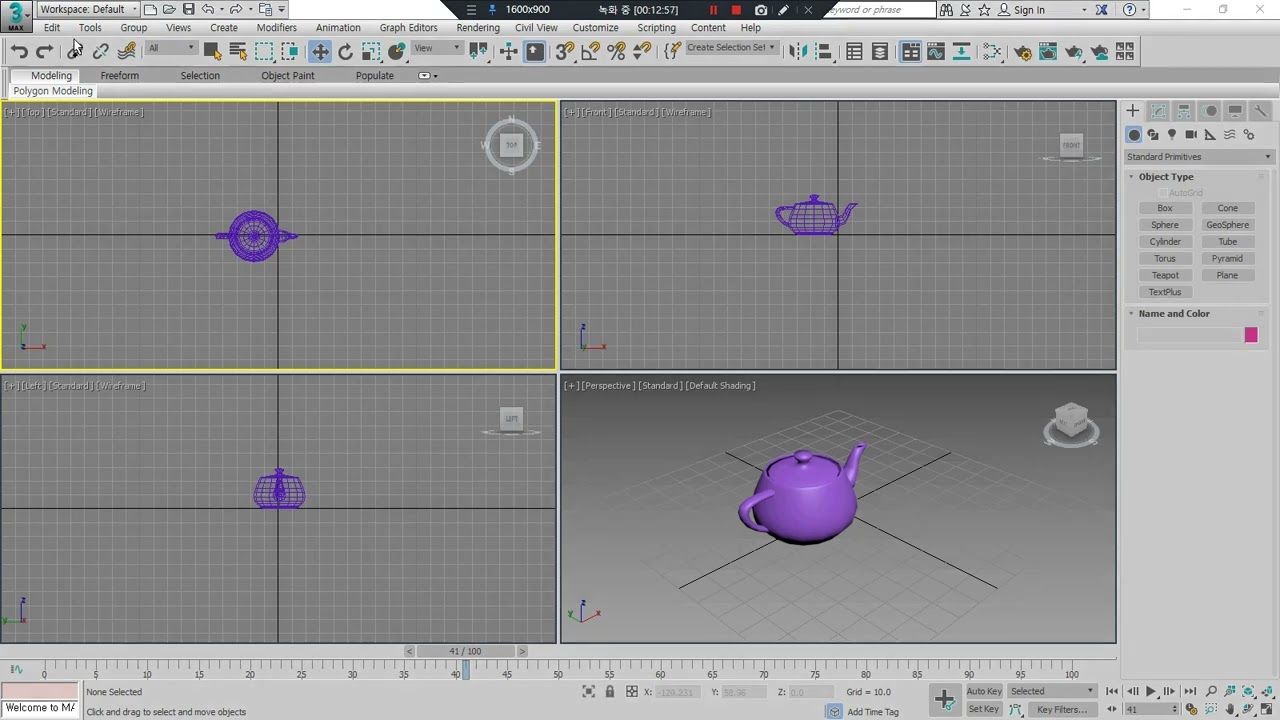
Task: Switch to the Modify panel tab
Action: pyautogui.click(x=1158, y=111)
